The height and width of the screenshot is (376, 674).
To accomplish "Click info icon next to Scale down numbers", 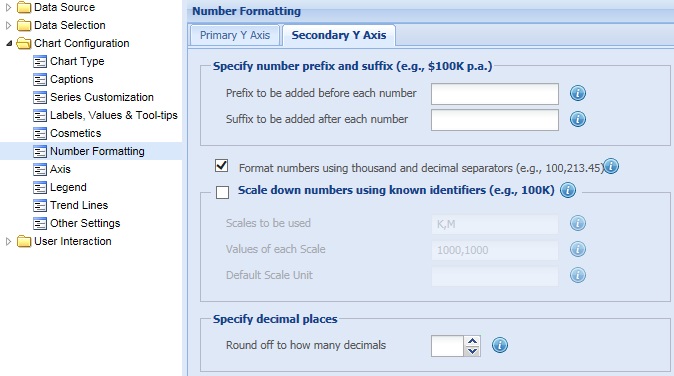I will (x=568, y=190).
